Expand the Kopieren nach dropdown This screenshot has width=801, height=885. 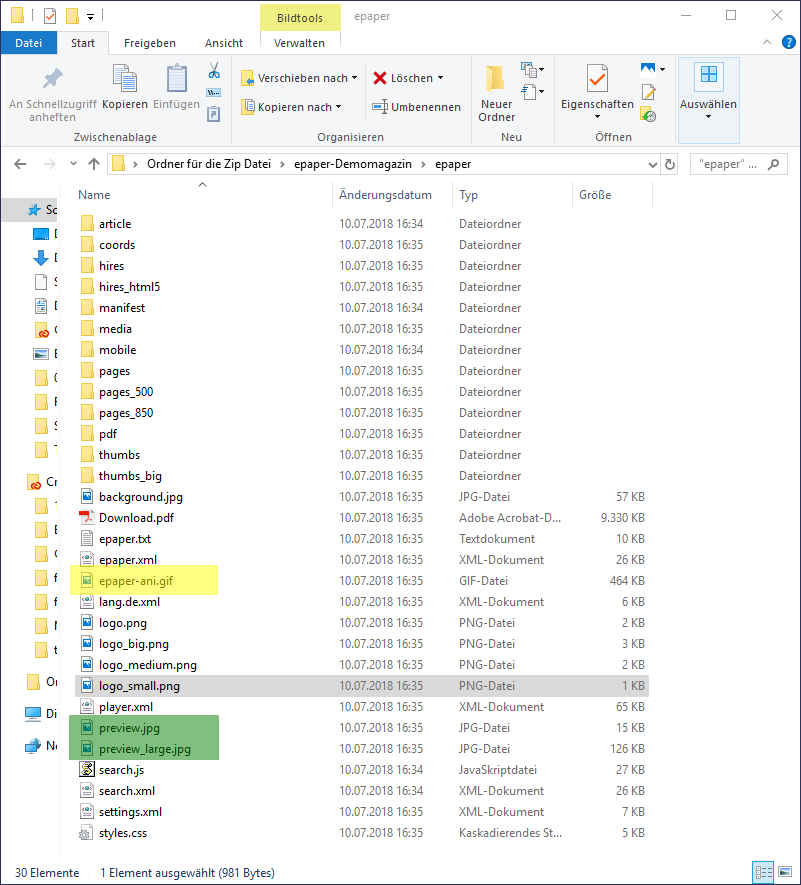(338, 107)
